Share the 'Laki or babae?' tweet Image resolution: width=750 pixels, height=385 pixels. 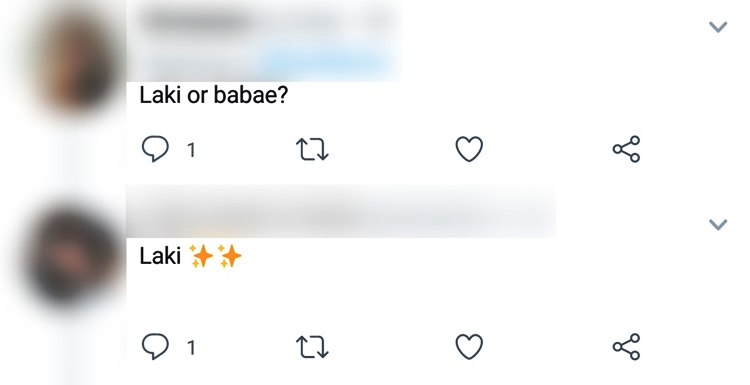[626, 149]
